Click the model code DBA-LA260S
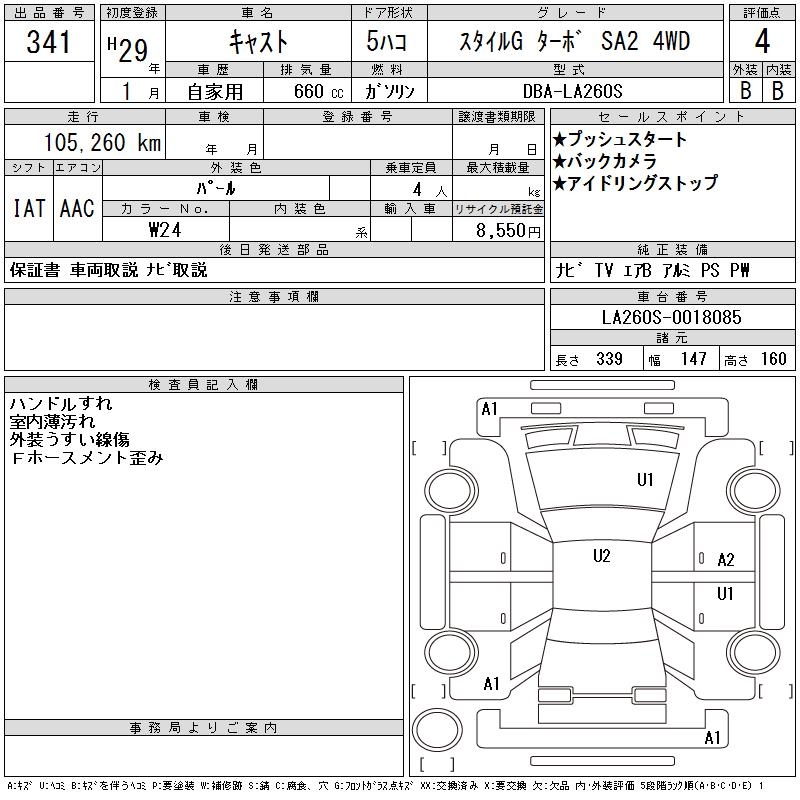The width and height of the screenshot is (800, 800). [573, 91]
